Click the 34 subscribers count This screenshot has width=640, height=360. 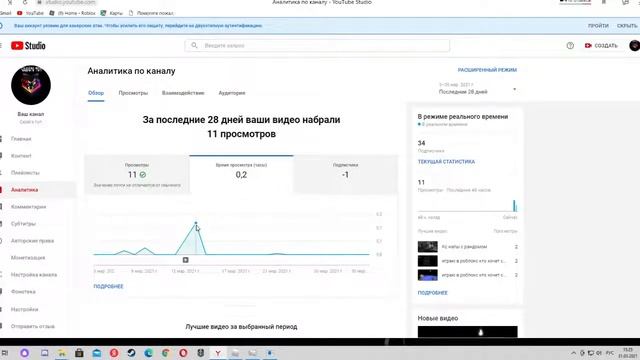point(422,143)
